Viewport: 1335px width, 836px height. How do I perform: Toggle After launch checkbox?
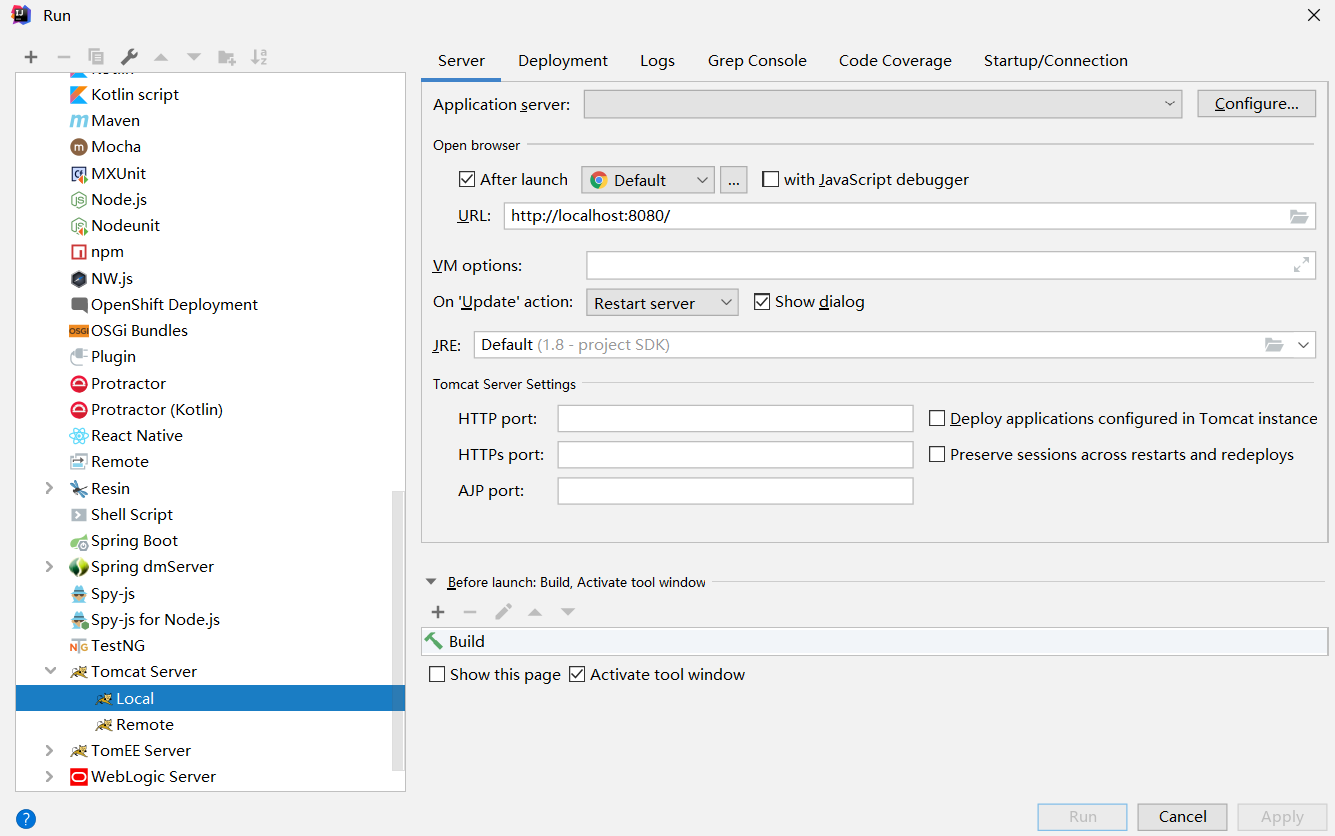(x=466, y=180)
